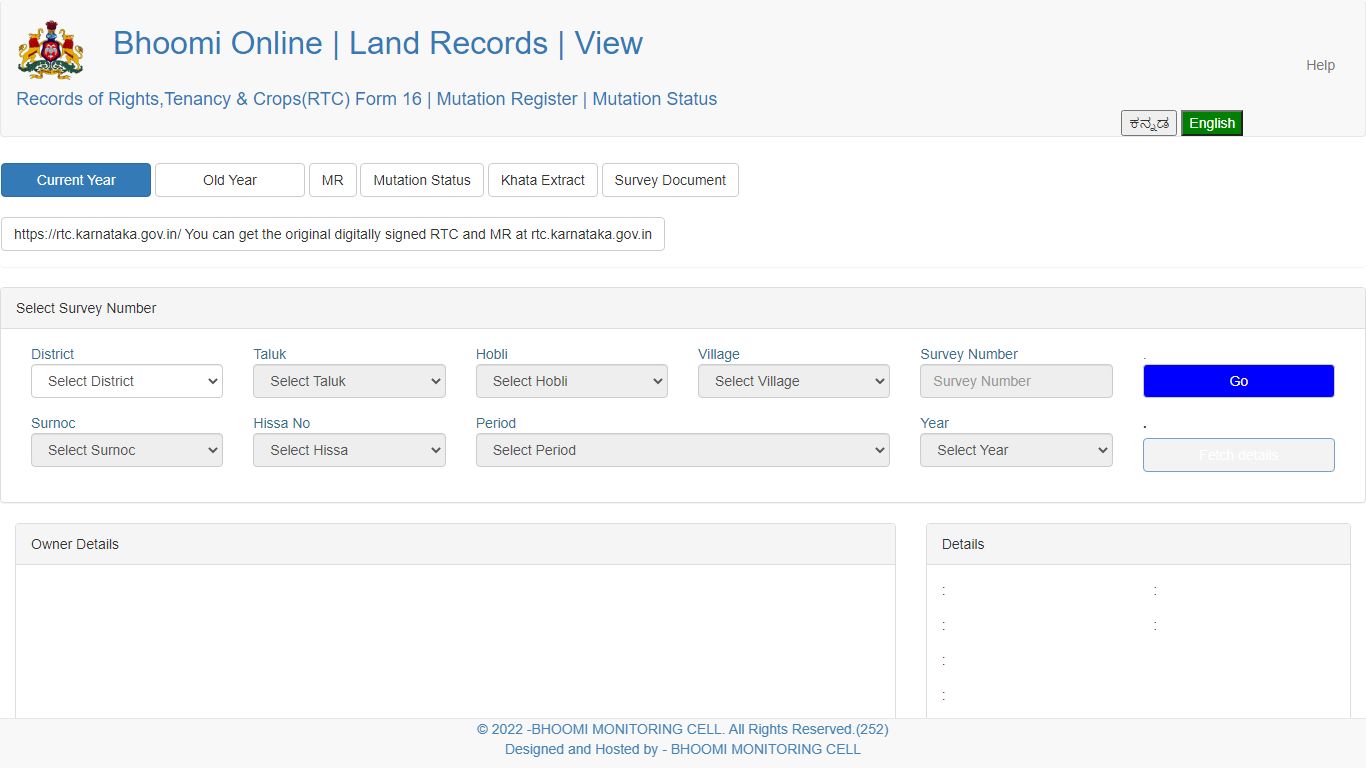Screen dimensions: 1366x768
Task: Click the Survey Number field label
Action: pyautogui.click(x=969, y=354)
